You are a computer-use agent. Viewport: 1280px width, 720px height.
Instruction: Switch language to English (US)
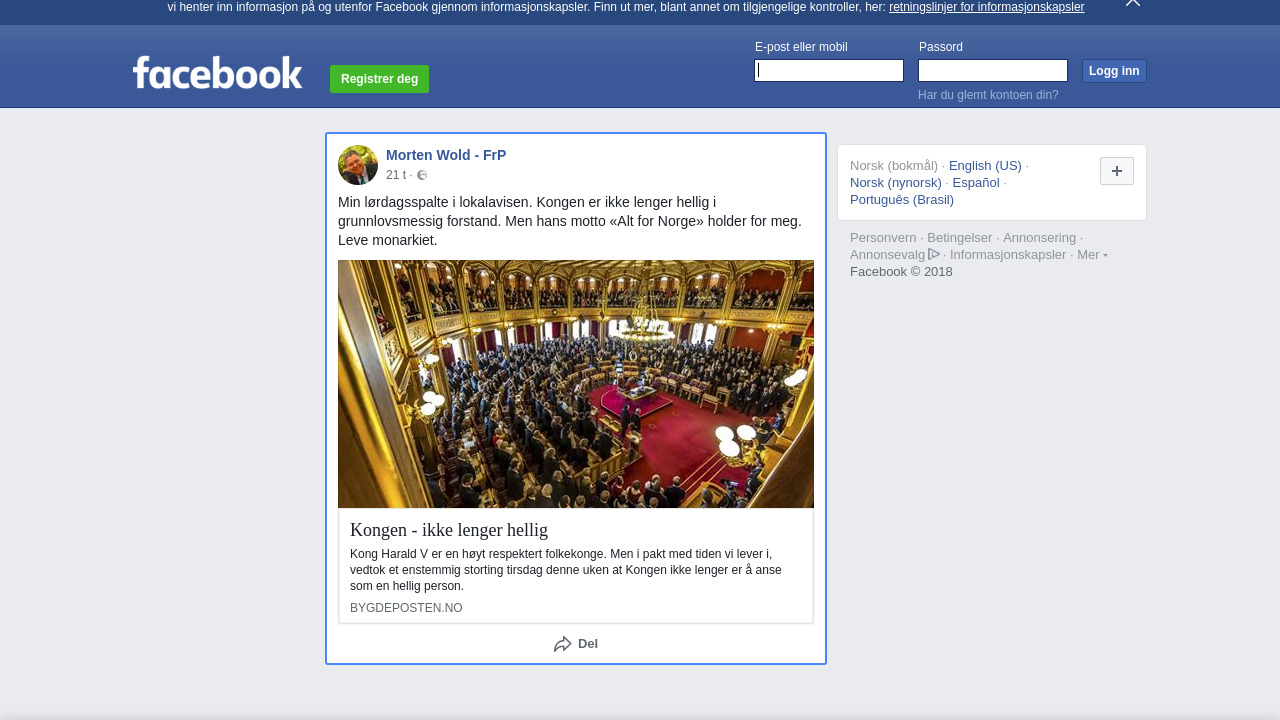pos(985,166)
